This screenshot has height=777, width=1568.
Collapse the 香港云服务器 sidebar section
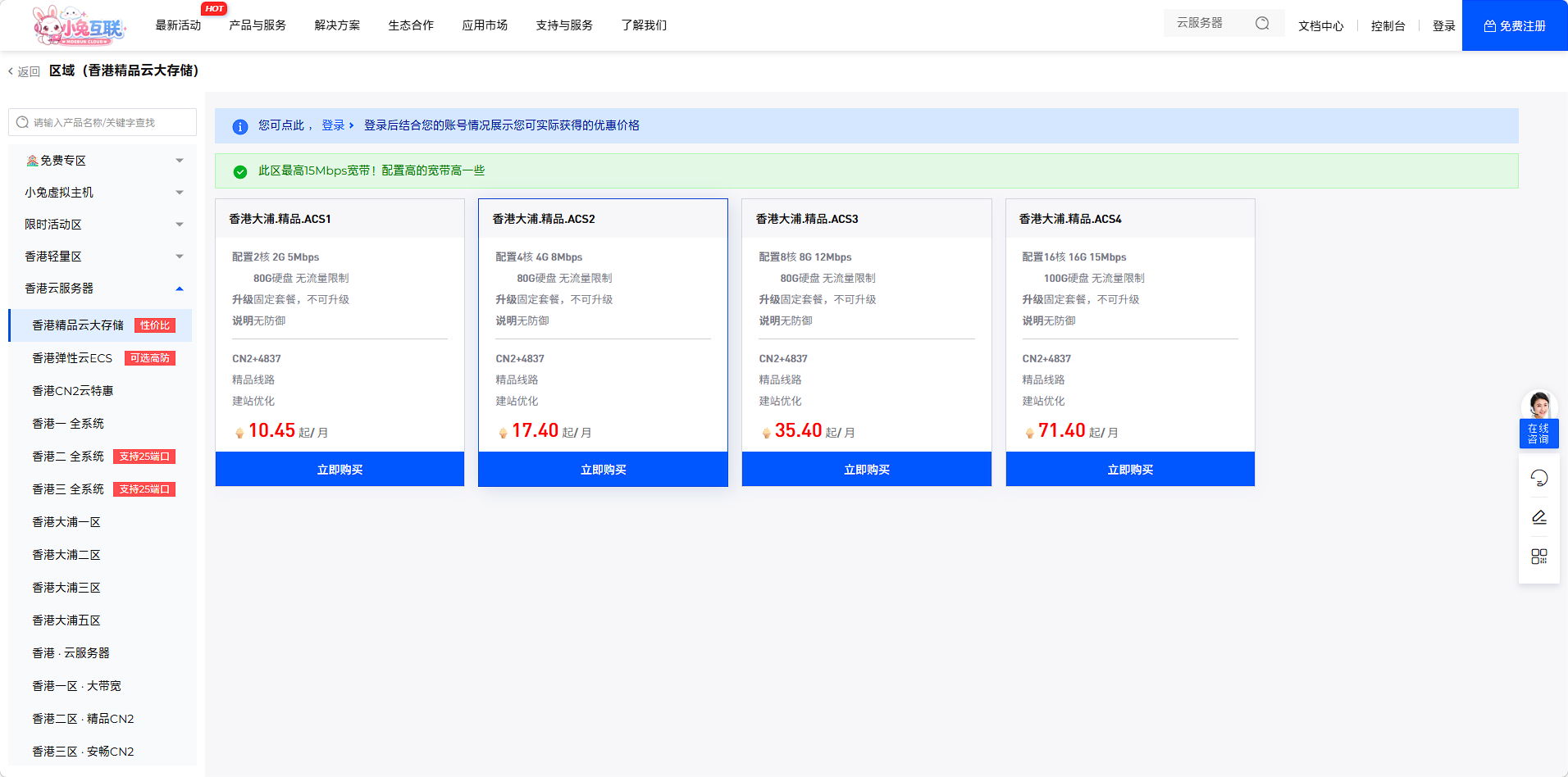180,289
